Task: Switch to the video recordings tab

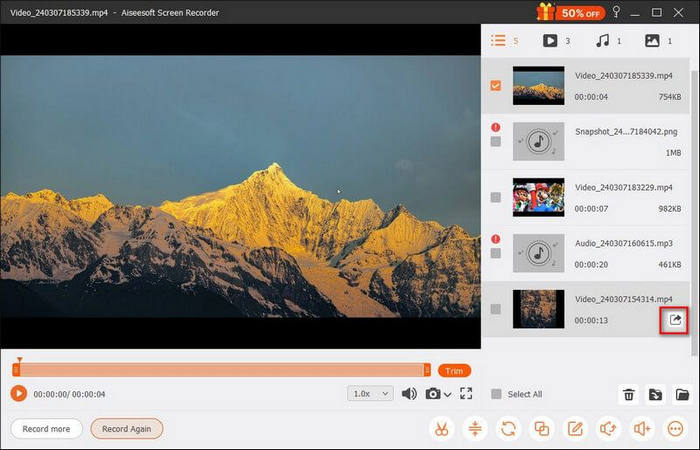Action: pyautogui.click(x=550, y=41)
